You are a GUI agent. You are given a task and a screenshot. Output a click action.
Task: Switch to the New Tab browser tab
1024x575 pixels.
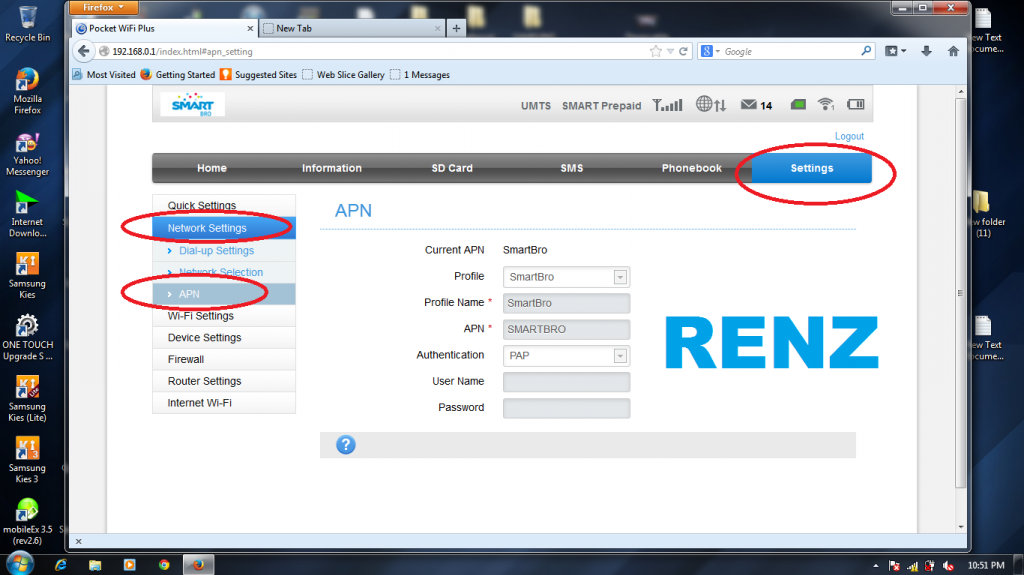coord(352,28)
